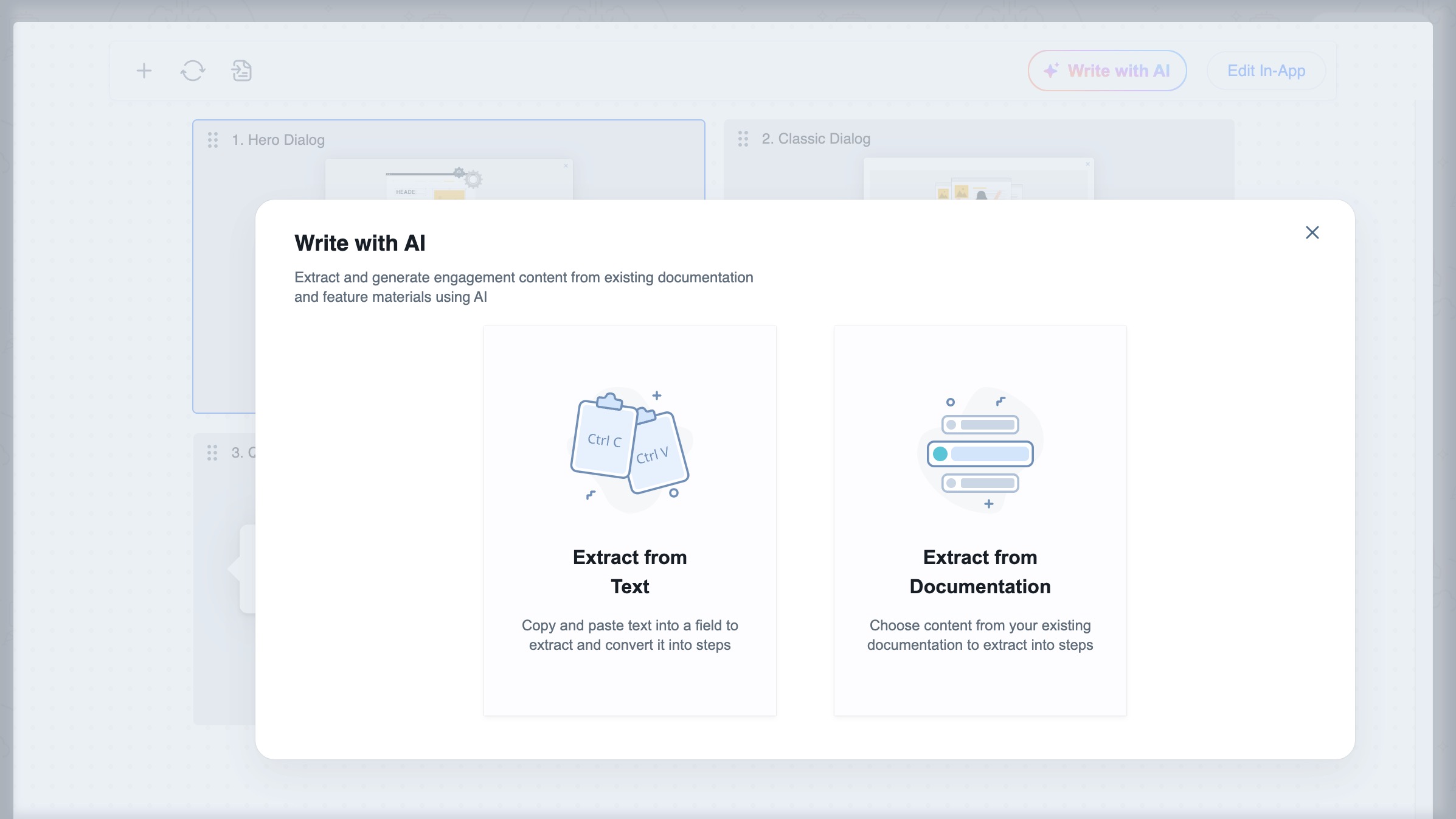
Task: Grab the drag handle next to Classic Dialog
Action: click(743, 139)
